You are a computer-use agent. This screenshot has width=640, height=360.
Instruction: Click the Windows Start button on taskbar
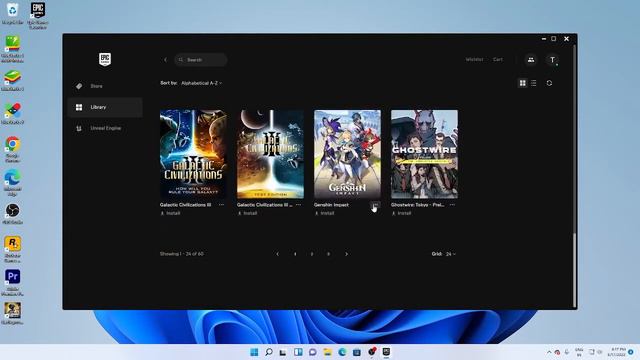(x=254, y=352)
